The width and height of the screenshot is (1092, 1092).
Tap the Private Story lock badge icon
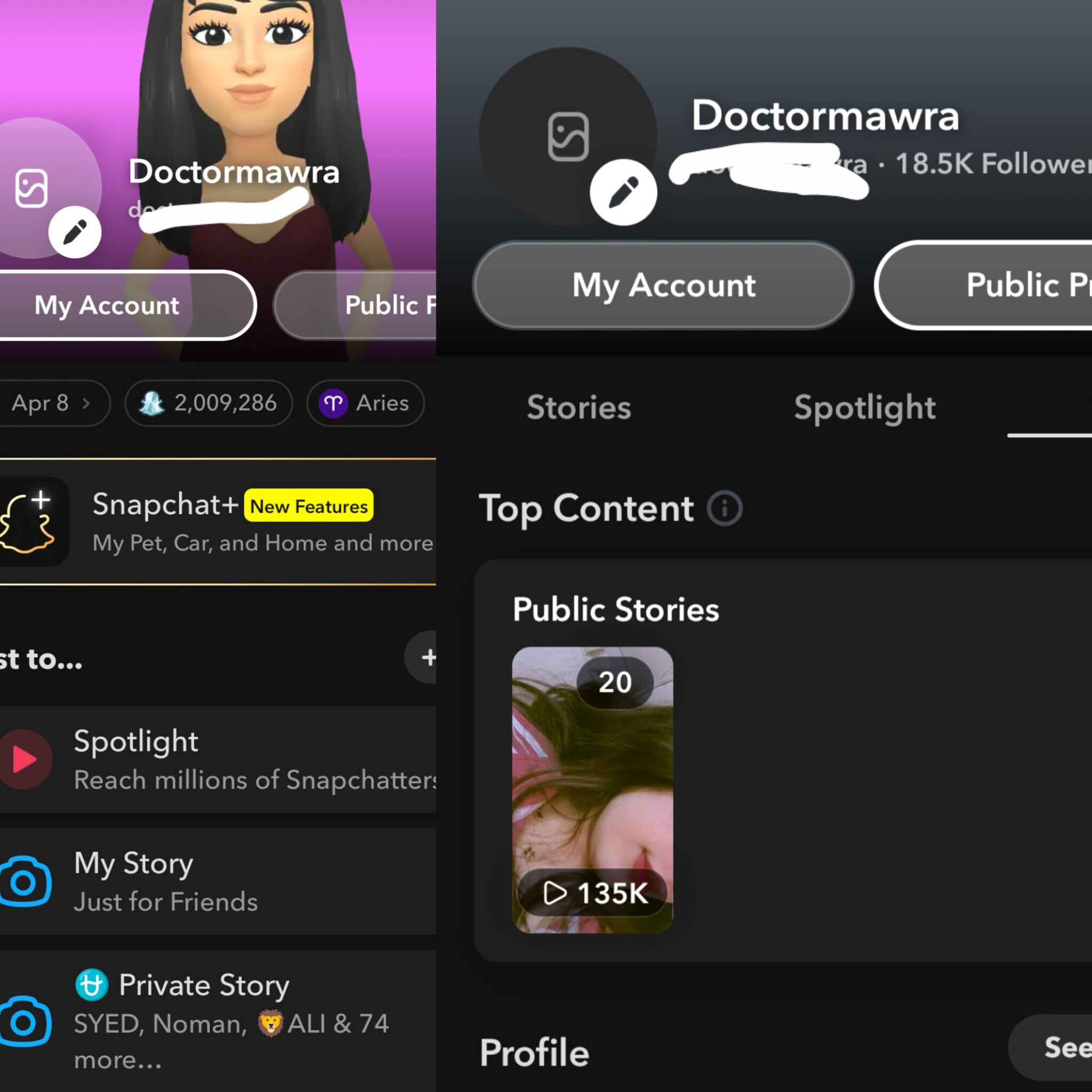click(x=92, y=985)
